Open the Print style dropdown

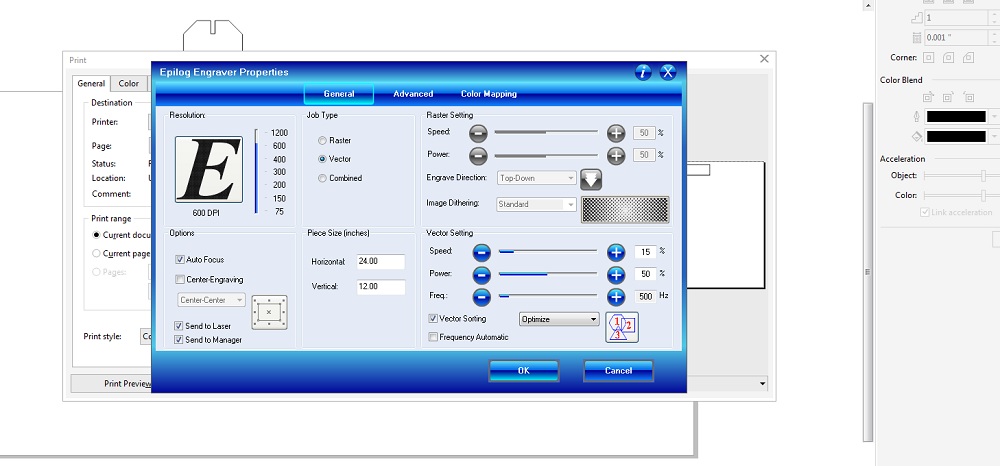coord(146,336)
